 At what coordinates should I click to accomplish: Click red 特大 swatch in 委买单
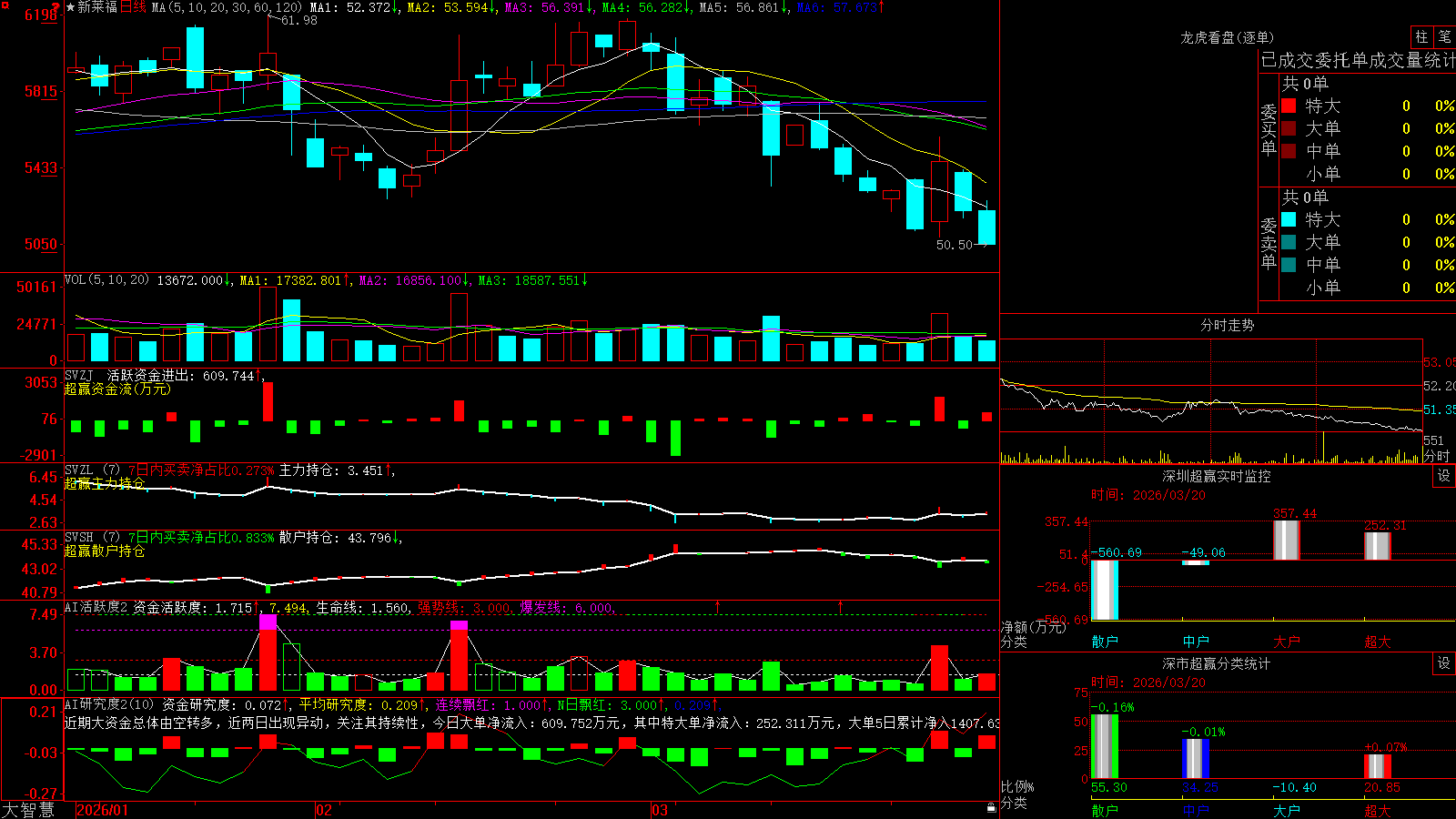click(1289, 106)
